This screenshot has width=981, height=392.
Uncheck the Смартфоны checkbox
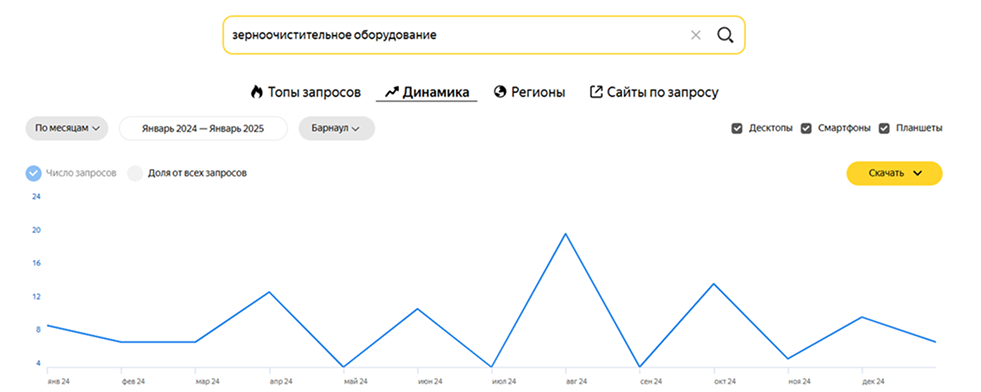(x=806, y=128)
